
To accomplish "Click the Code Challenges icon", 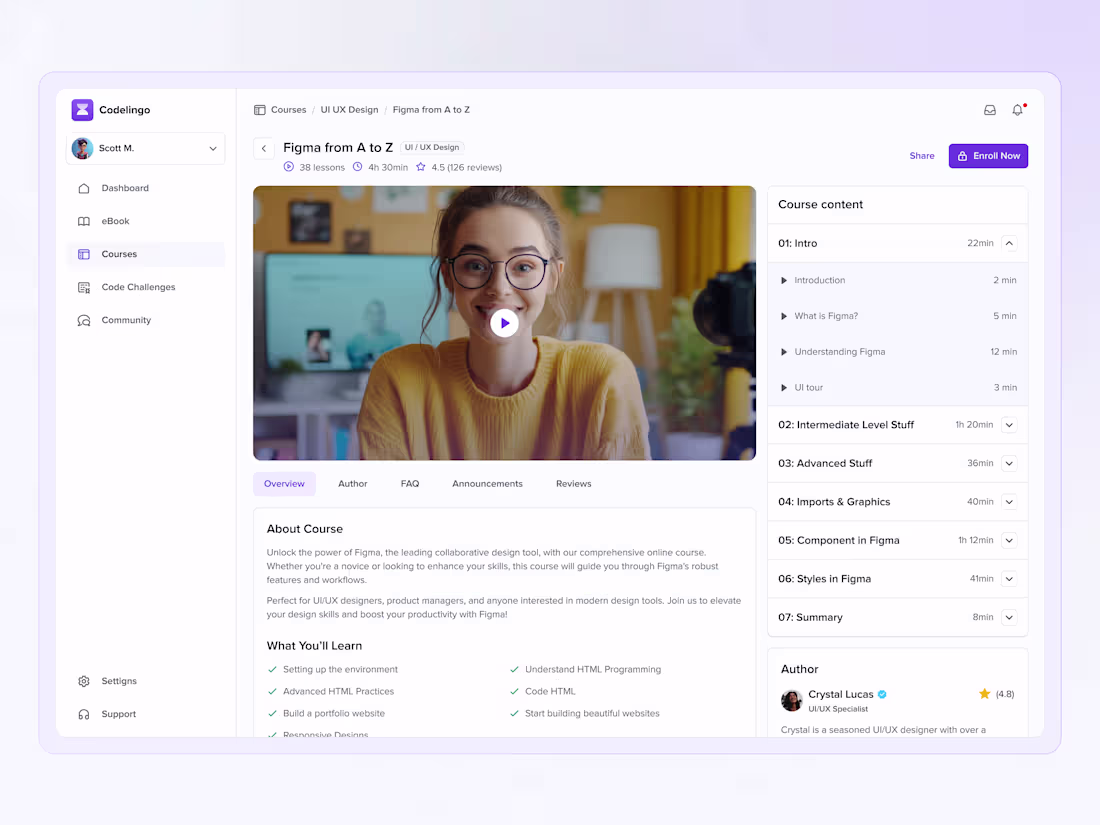I will tap(83, 287).
